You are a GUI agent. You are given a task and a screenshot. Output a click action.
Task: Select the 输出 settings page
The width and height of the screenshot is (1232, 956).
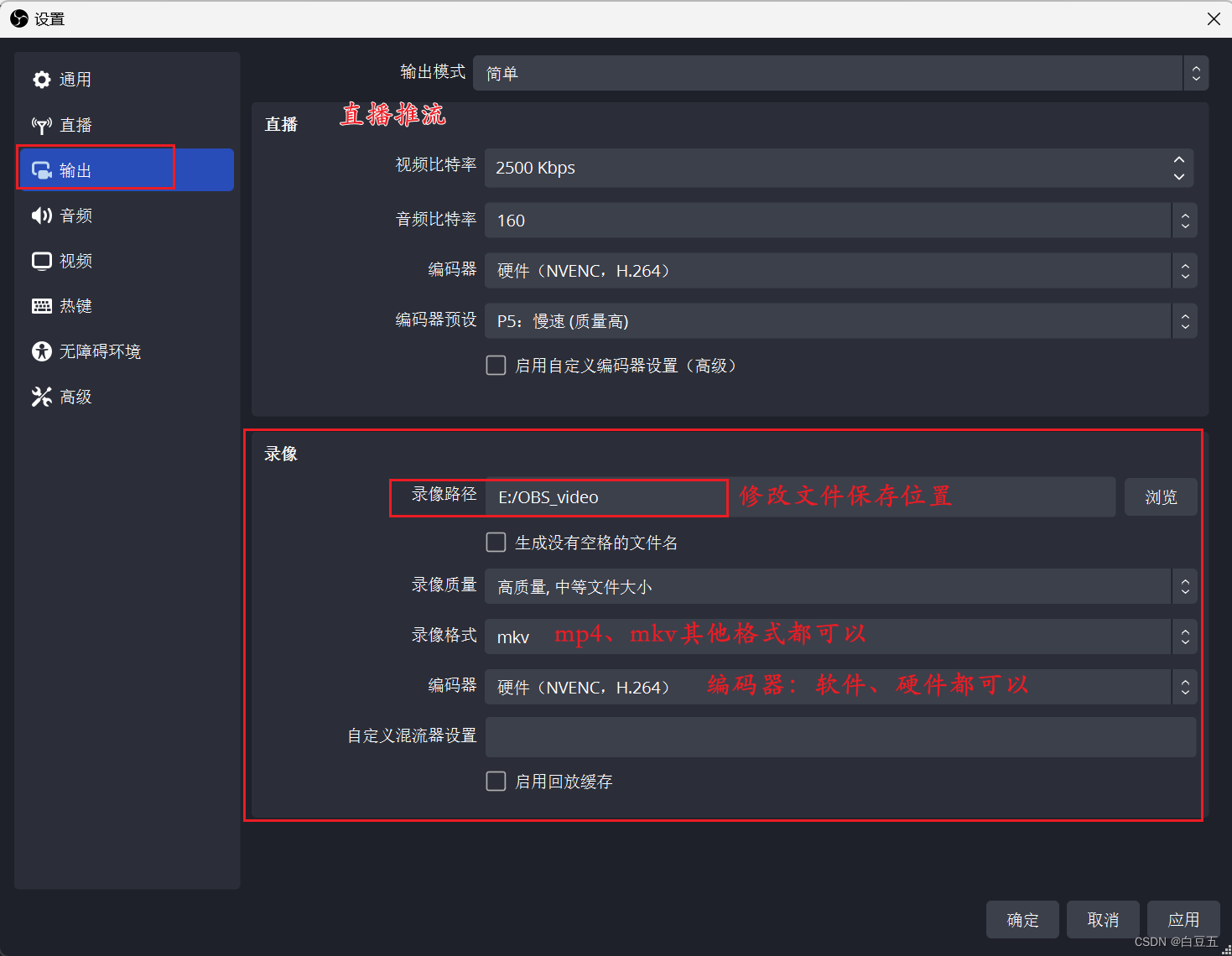coord(125,170)
